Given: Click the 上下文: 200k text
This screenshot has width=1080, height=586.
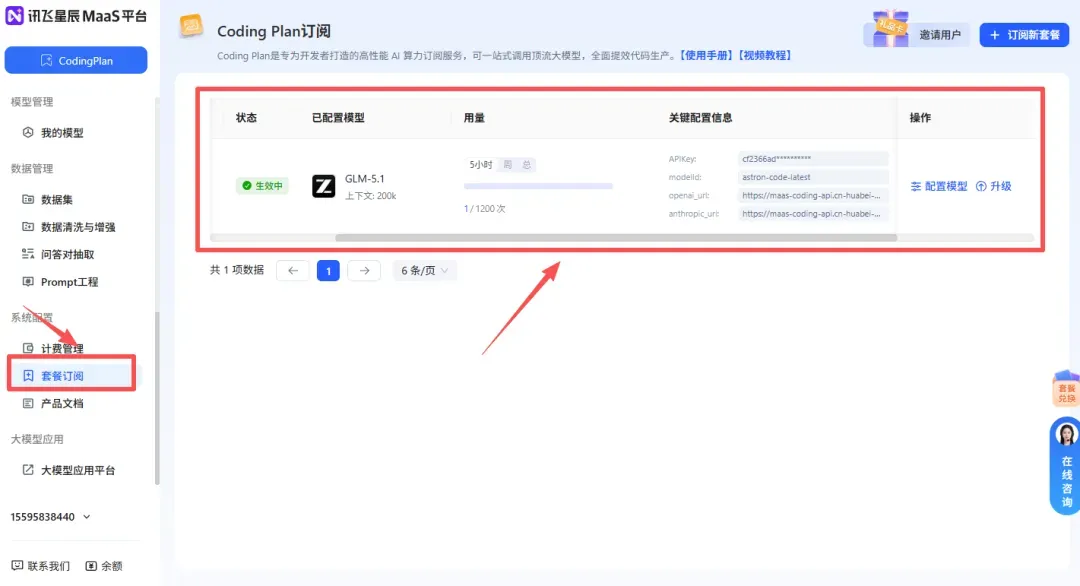Looking at the screenshot, I should point(371,196).
